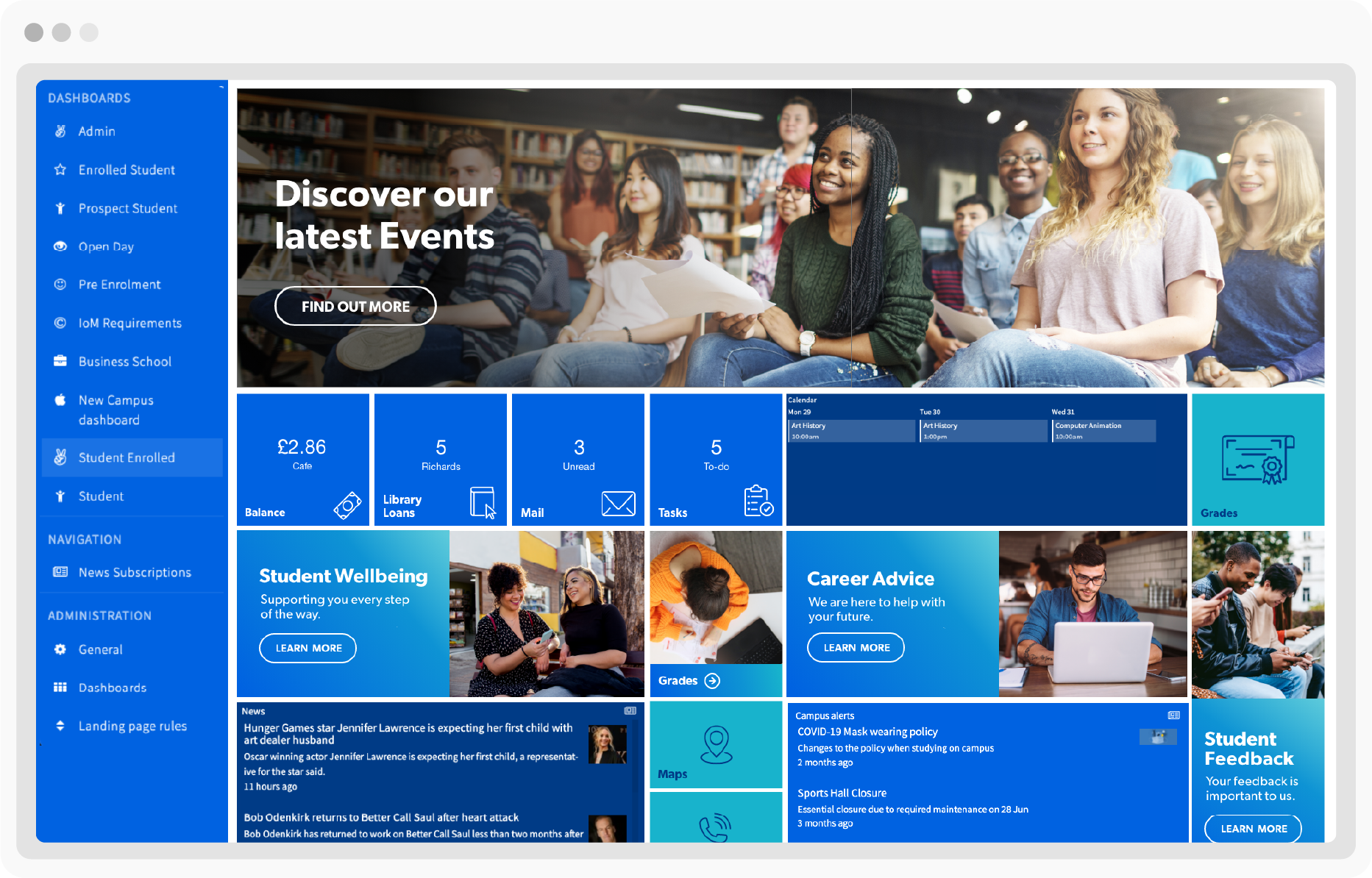Click the Grades arrow circle icon
1372x878 pixels.
tap(712, 681)
